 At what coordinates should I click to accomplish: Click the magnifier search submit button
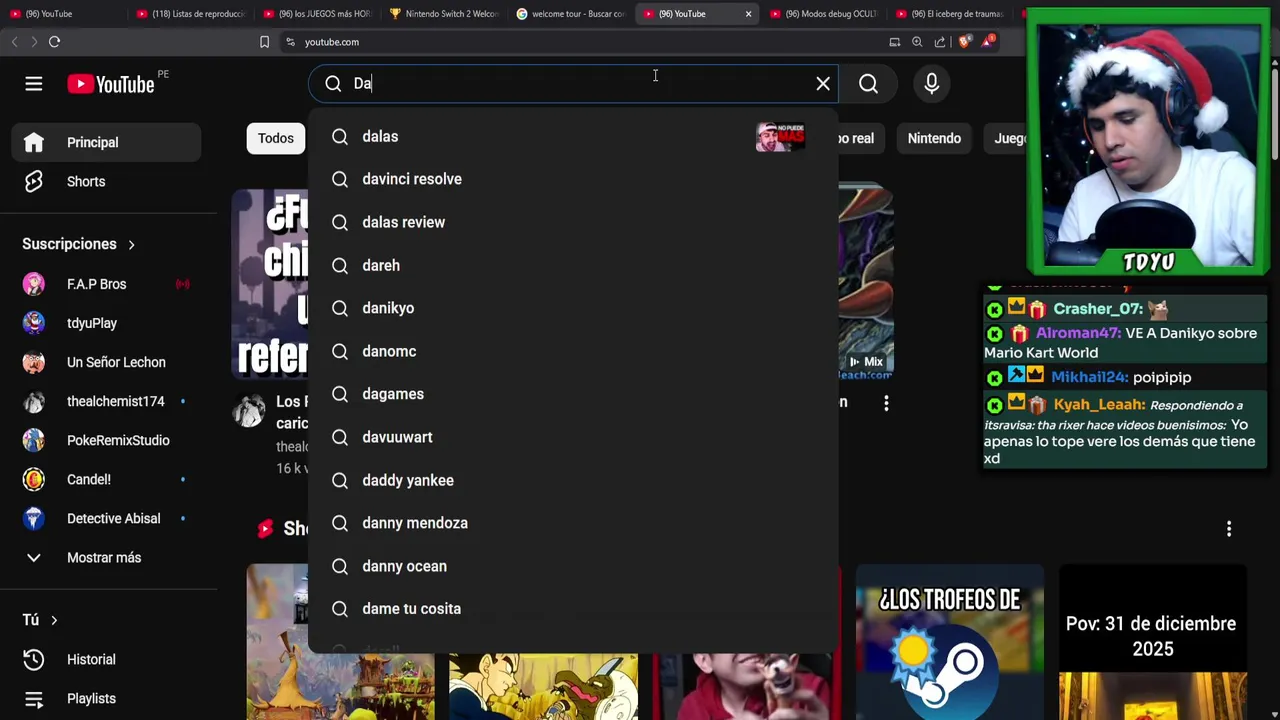point(868,84)
